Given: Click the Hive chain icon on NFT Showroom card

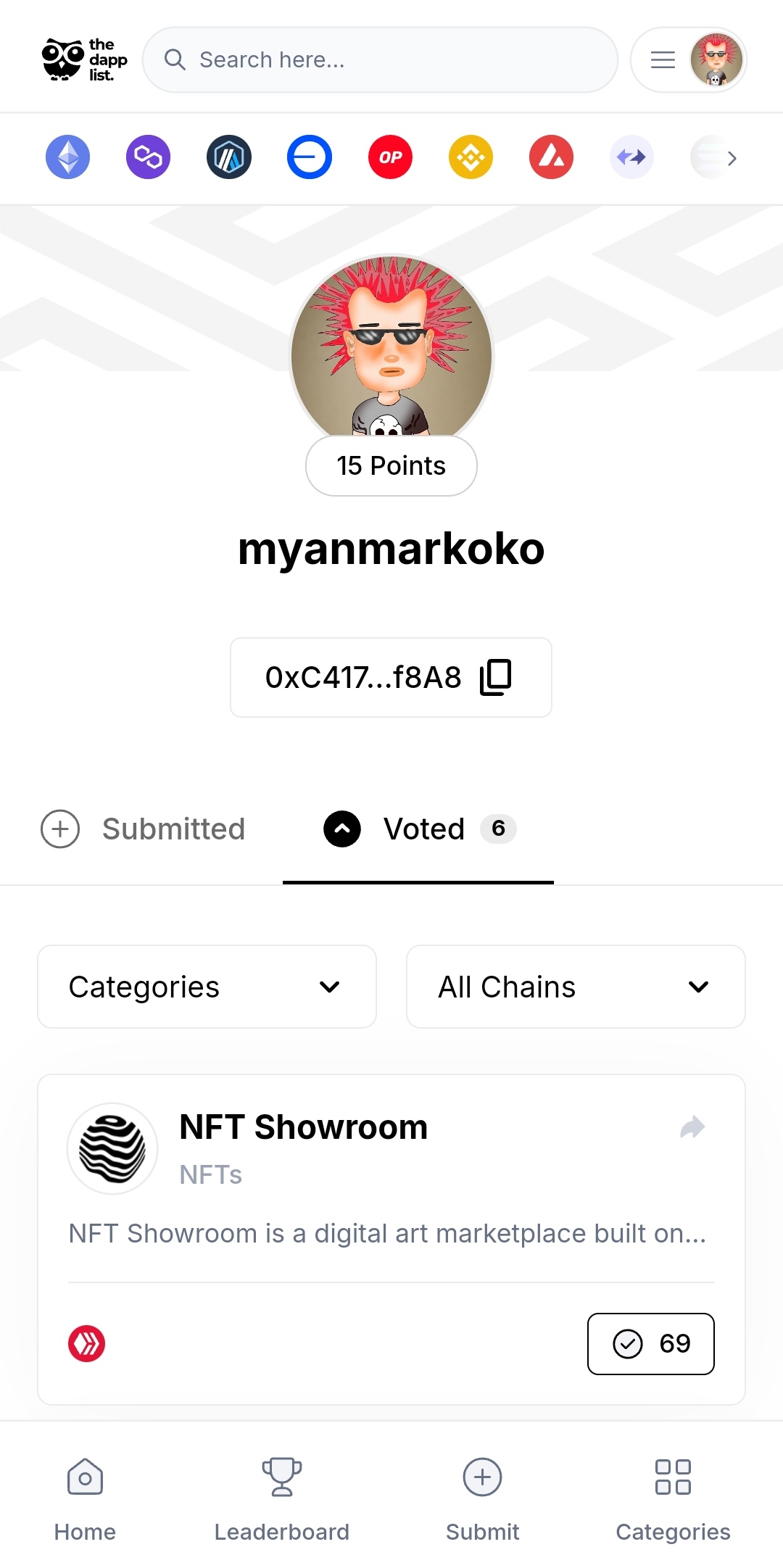Looking at the screenshot, I should coord(87,1344).
